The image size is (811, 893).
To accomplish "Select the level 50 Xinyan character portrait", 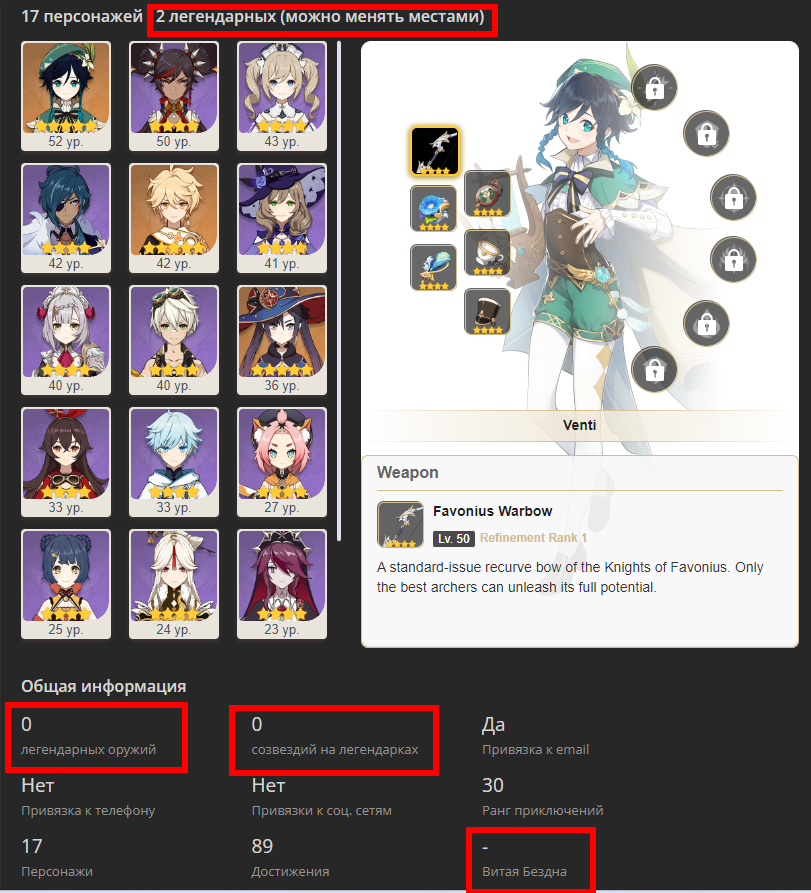I will pyautogui.click(x=174, y=96).
